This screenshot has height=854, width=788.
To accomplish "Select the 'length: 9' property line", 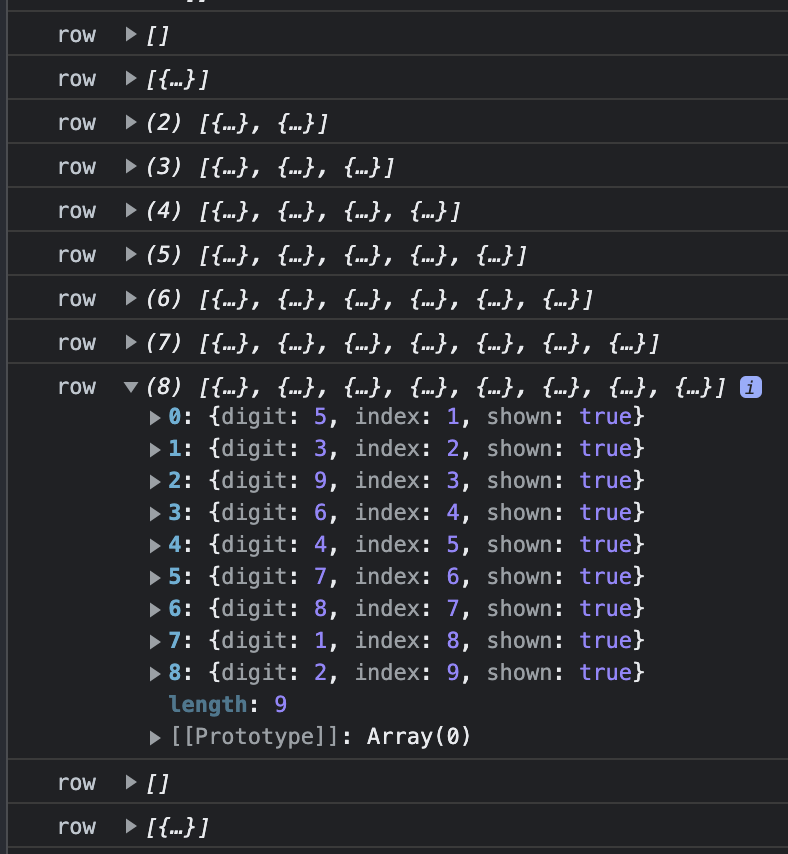I will [x=228, y=704].
